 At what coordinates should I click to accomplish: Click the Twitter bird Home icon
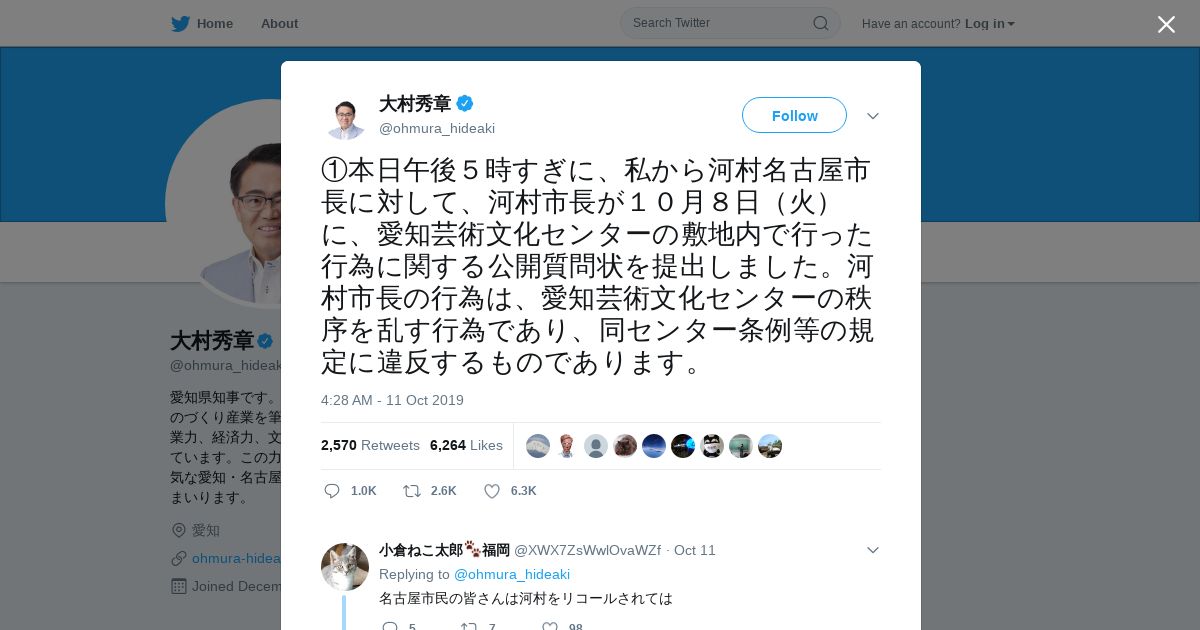point(180,23)
